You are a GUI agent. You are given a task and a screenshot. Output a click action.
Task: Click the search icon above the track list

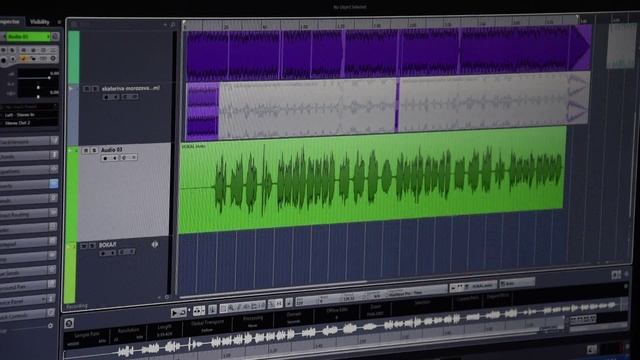pos(173,25)
